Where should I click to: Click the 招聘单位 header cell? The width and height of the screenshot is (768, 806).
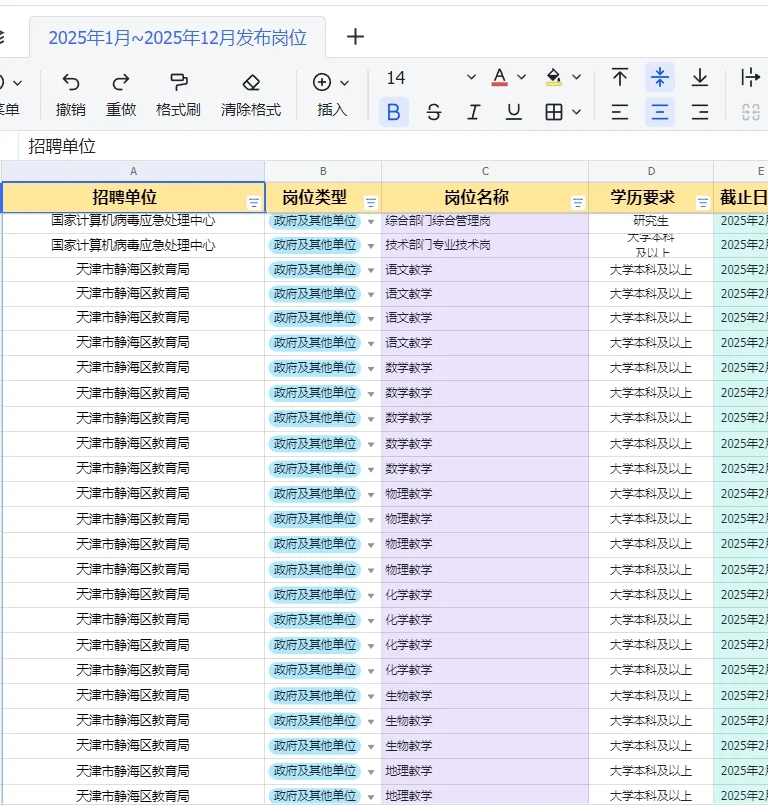tap(133, 197)
